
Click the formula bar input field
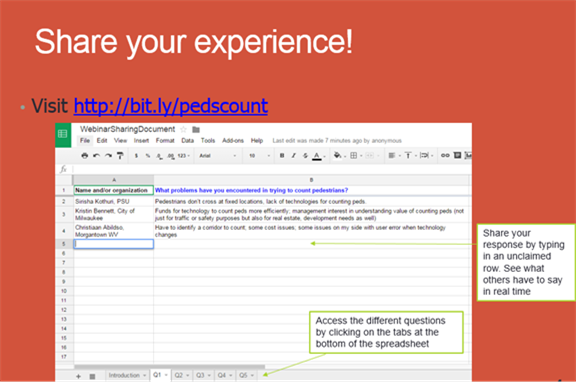click(272, 169)
